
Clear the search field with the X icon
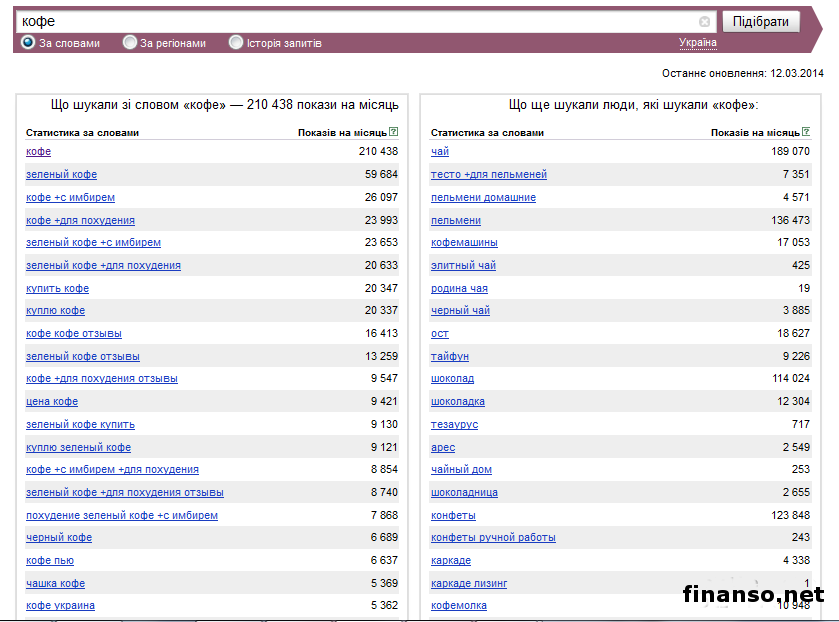(x=704, y=21)
